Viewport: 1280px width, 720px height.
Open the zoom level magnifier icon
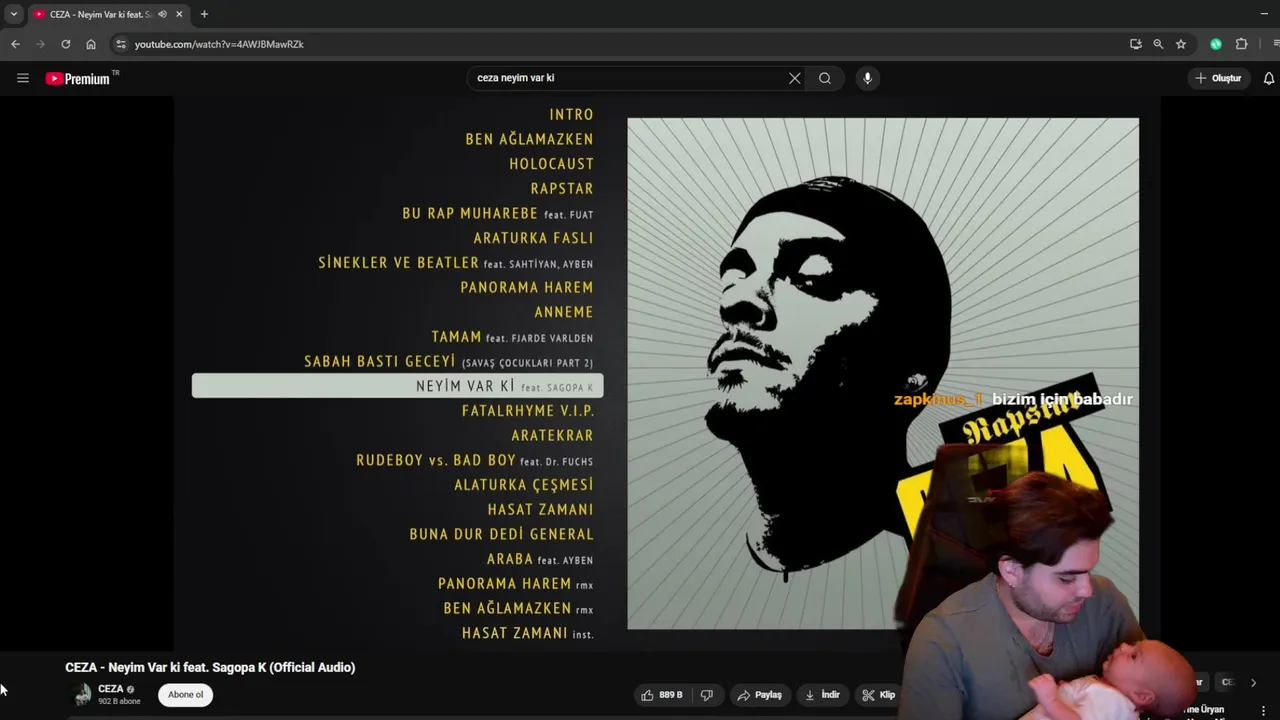pos(1158,44)
